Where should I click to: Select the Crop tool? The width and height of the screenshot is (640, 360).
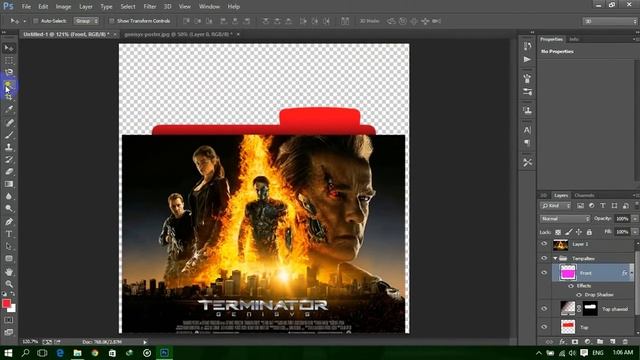coord(9,97)
